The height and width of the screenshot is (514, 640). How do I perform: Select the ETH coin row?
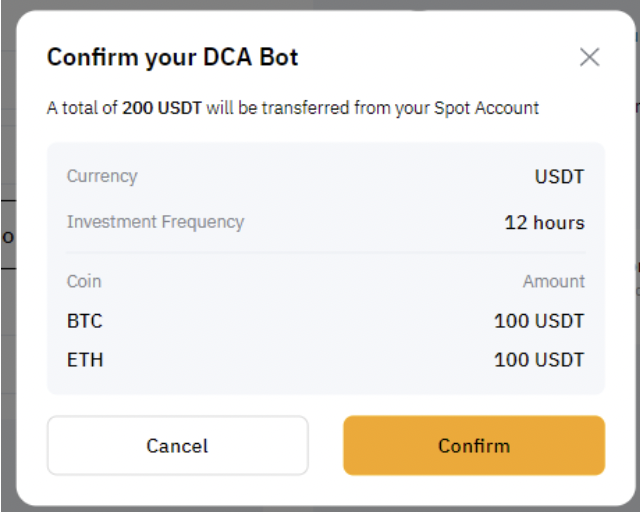pos(326,360)
